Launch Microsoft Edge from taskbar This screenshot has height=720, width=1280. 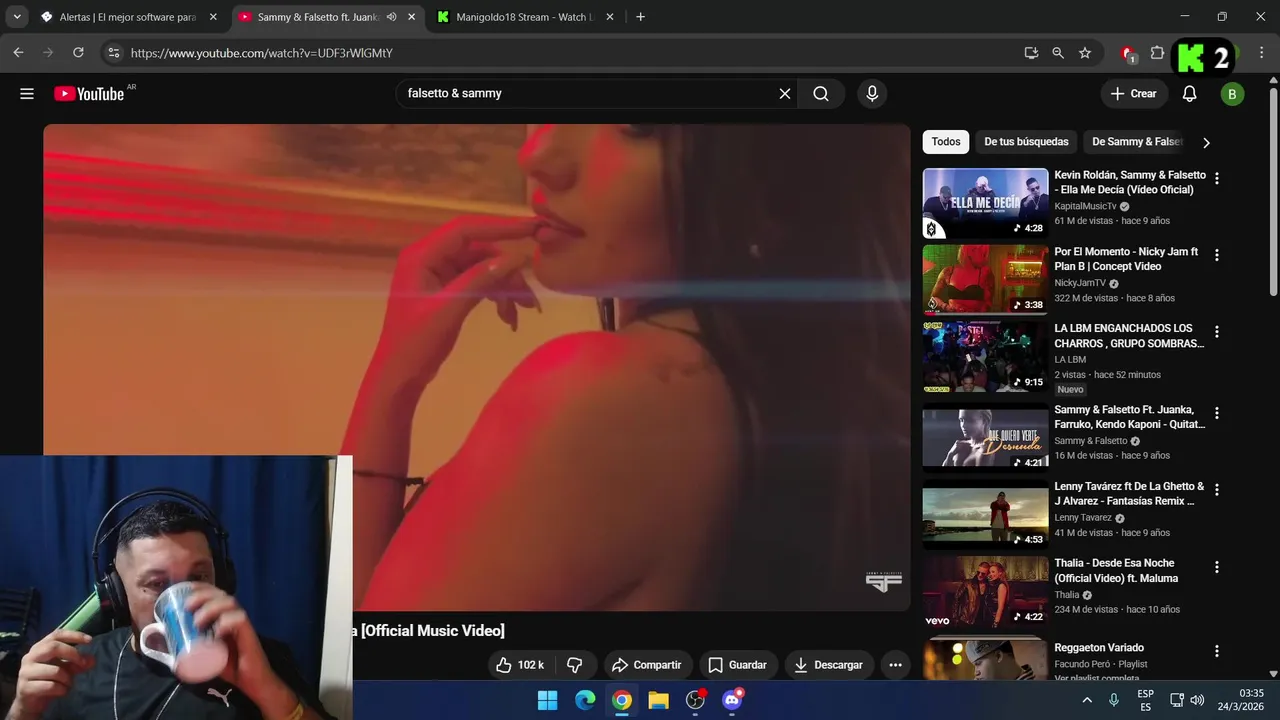click(x=585, y=700)
